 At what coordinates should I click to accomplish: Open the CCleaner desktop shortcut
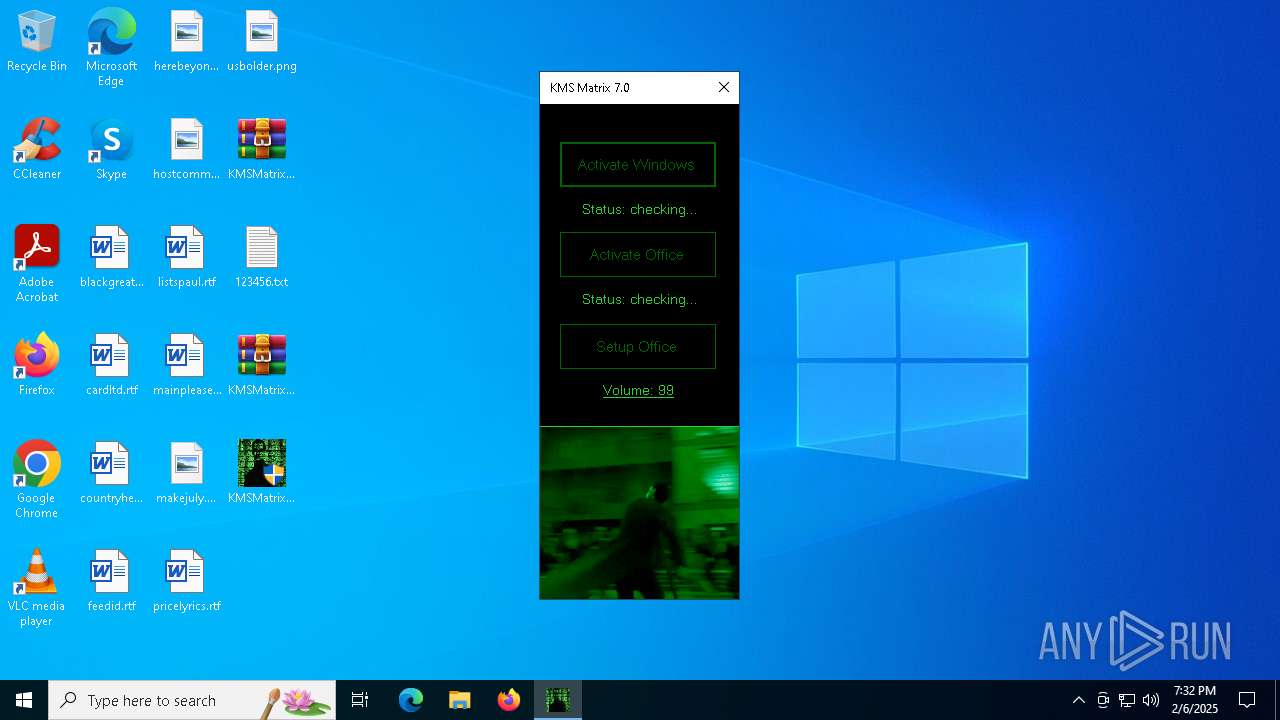click(x=37, y=150)
